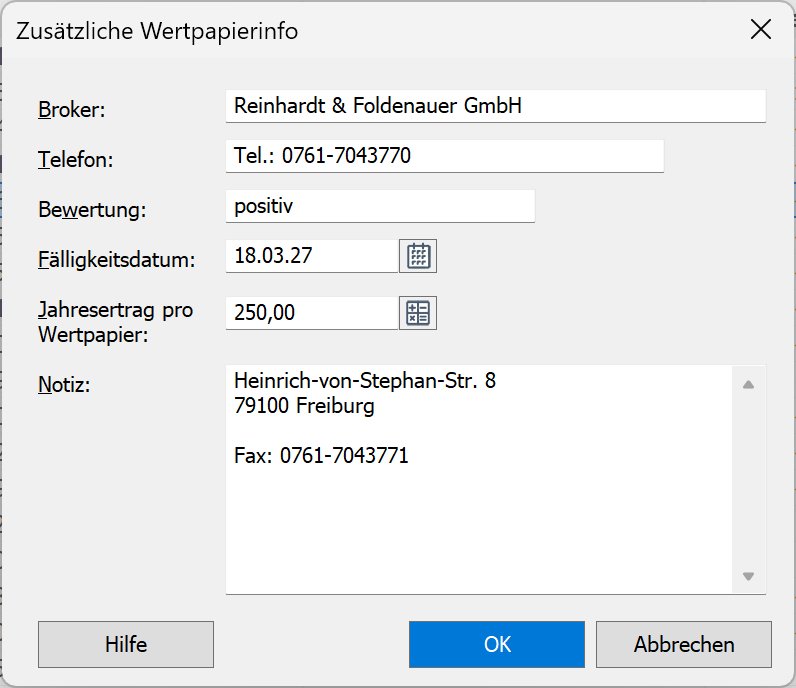The width and height of the screenshot is (796, 688).
Task: Click the Bewertung field containing positiv
Action: pyautogui.click(x=380, y=206)
